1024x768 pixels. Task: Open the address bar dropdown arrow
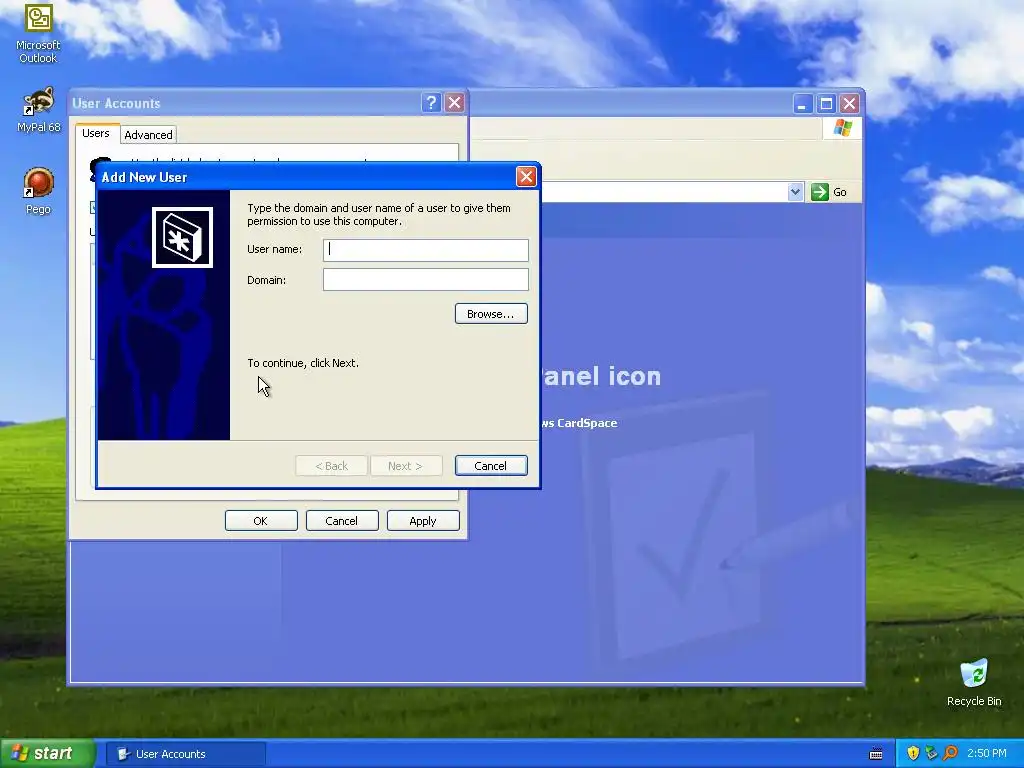coord(795,192)
